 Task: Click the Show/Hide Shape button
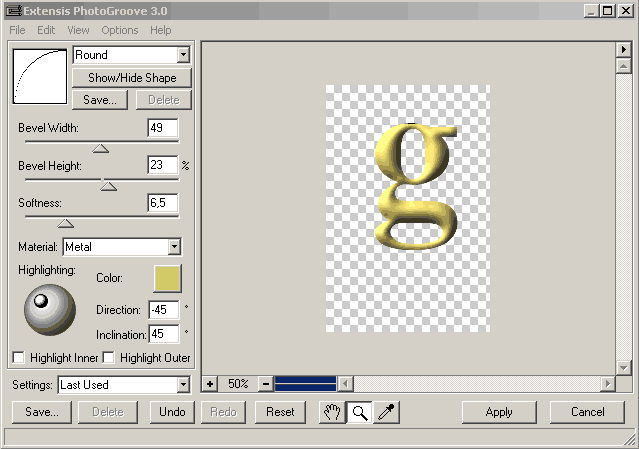[x=131, y=78]
